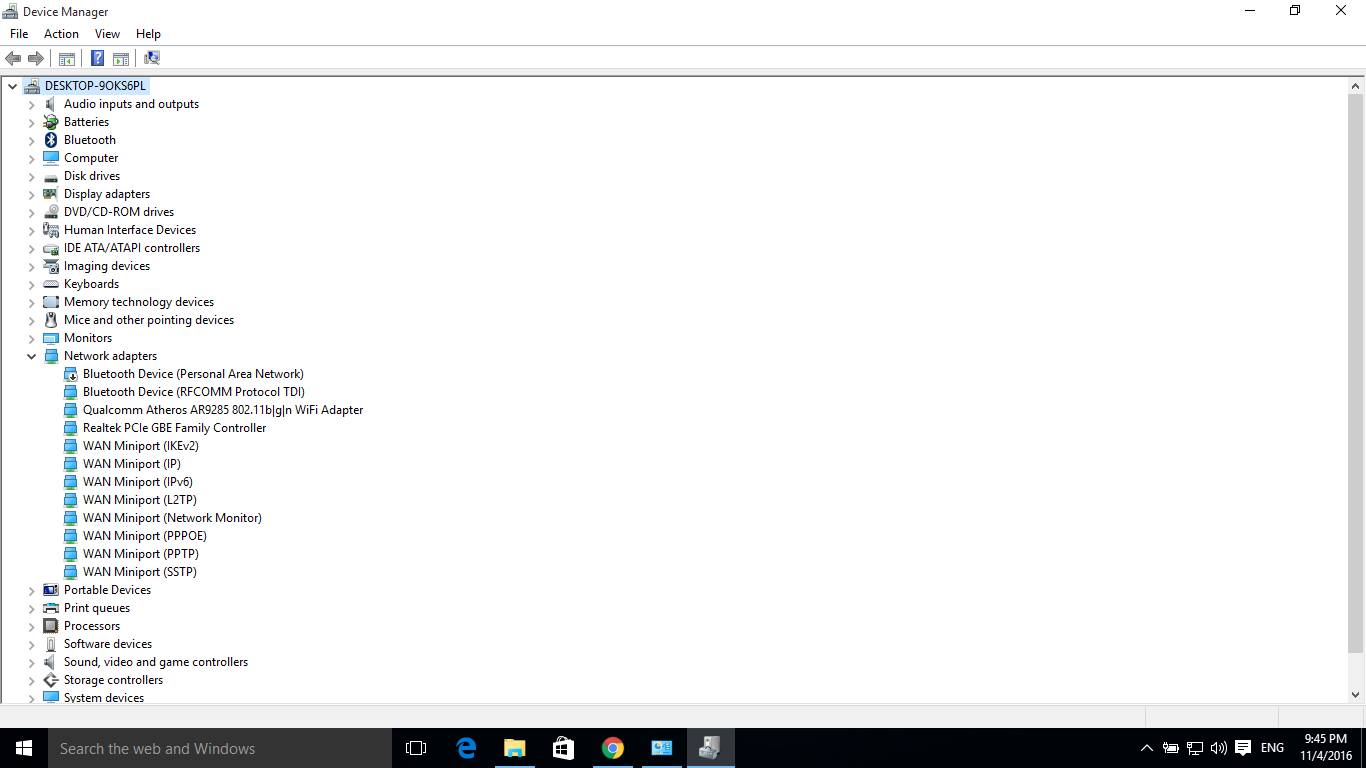Viewport: 1366px width, 768px height.
Task: Select the Human Interface Devices icon
Action: (x=51, y=230)
